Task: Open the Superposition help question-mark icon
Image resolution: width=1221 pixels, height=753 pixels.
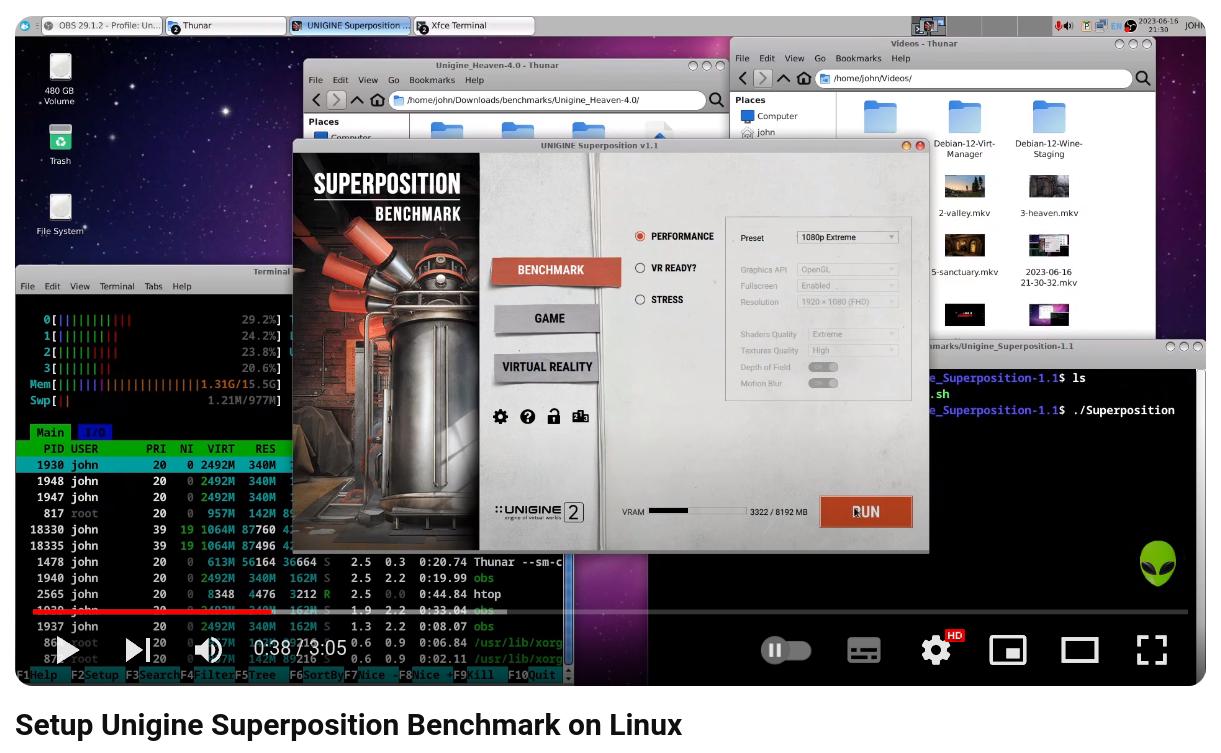Action: coord(527,416)
